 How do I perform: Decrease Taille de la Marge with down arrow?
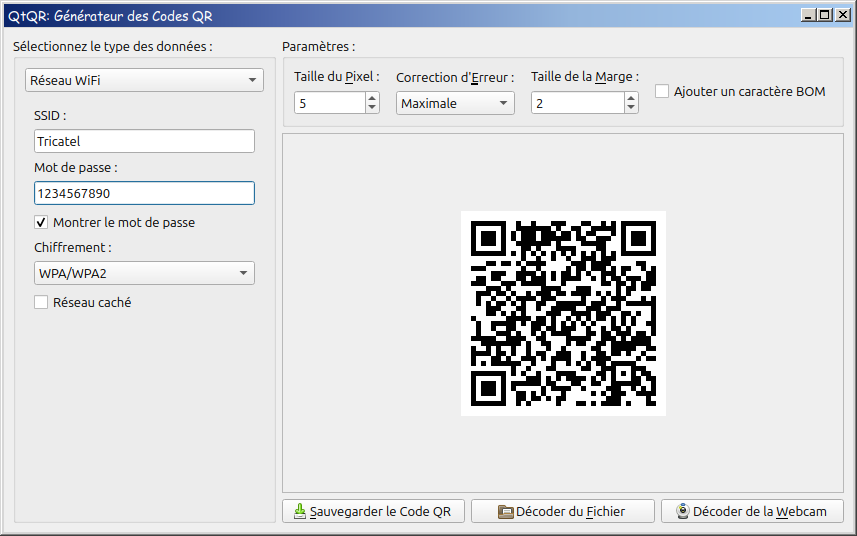point(631,108)
